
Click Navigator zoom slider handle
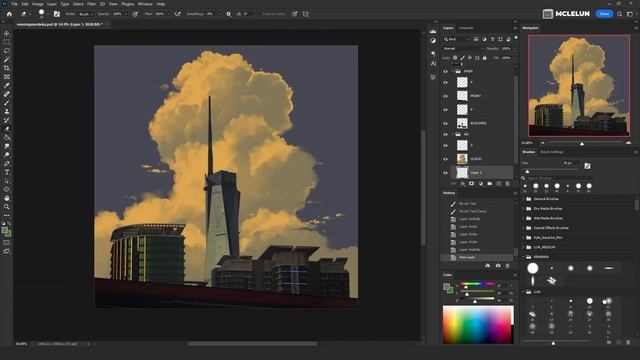582,143
